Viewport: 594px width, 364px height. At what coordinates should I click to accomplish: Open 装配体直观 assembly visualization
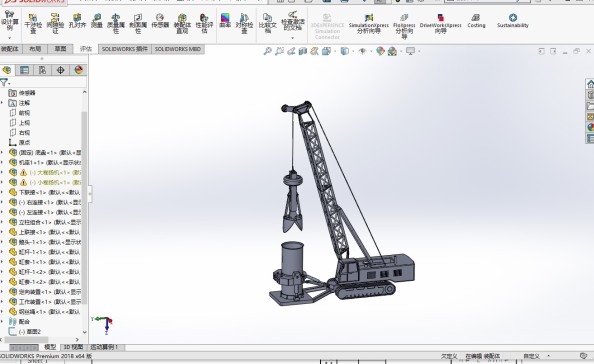click(182, 23)
